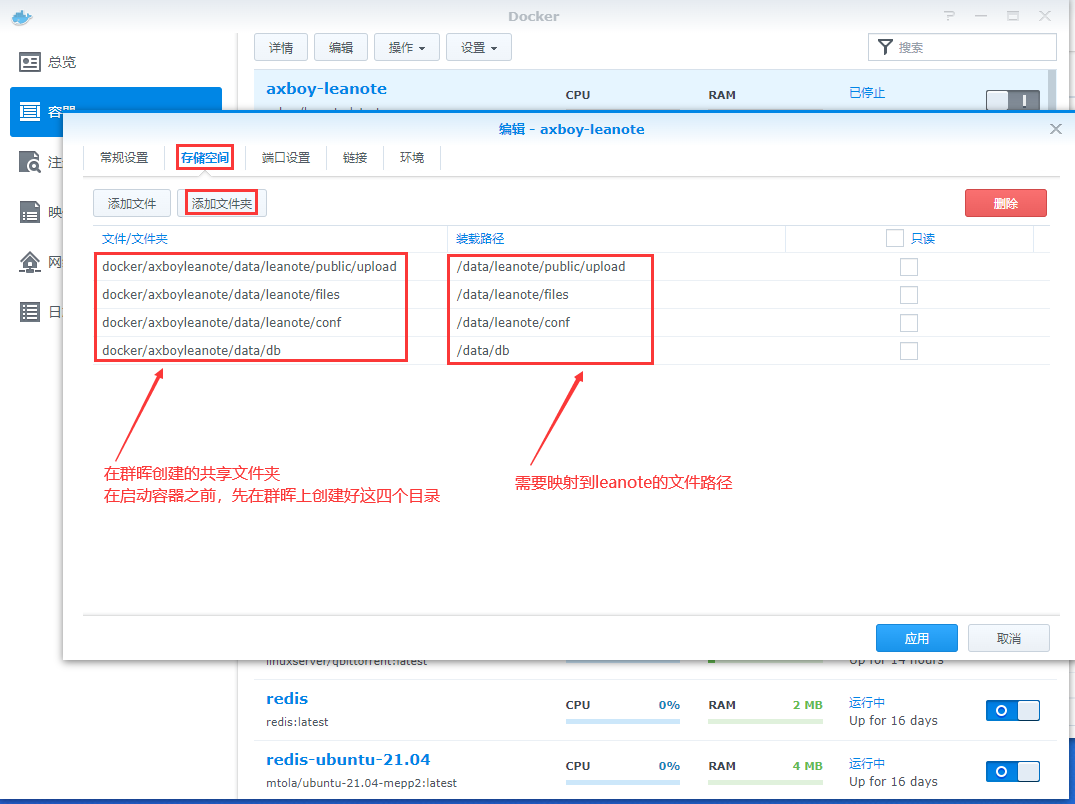Viewport: 1075px width, 804px height.
Task: Select the redis-ubuntu-21.04 container name
Action: [348, 759]
